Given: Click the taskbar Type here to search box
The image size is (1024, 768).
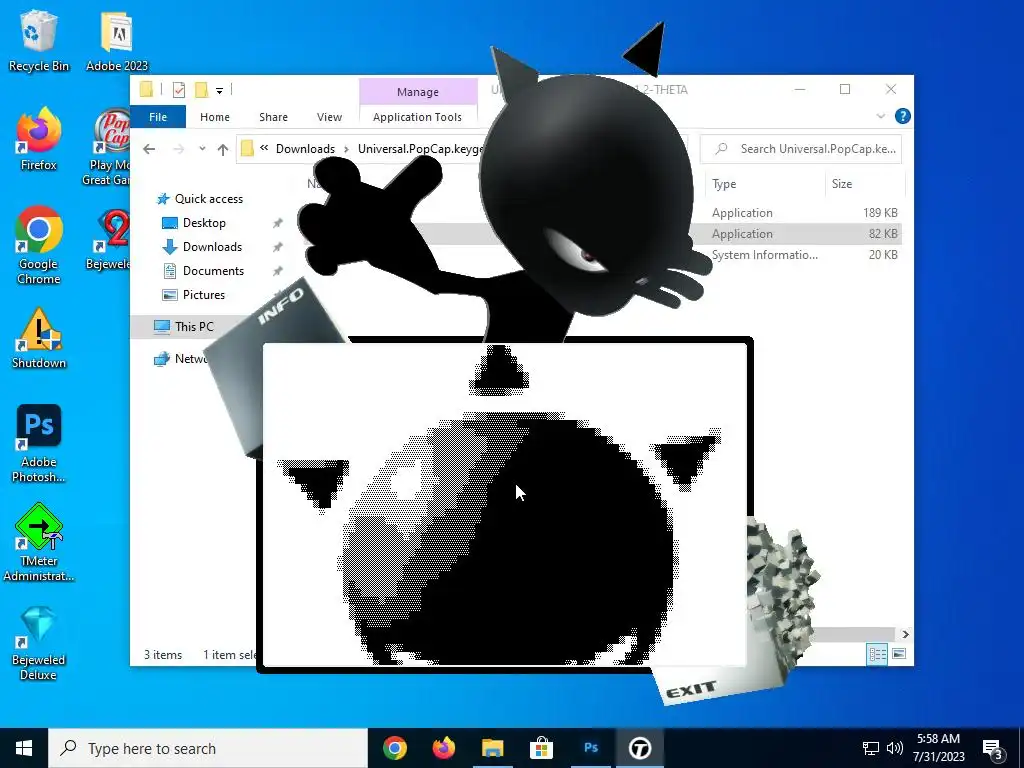Looking at the screenshot, I should [x=208, y=748].
